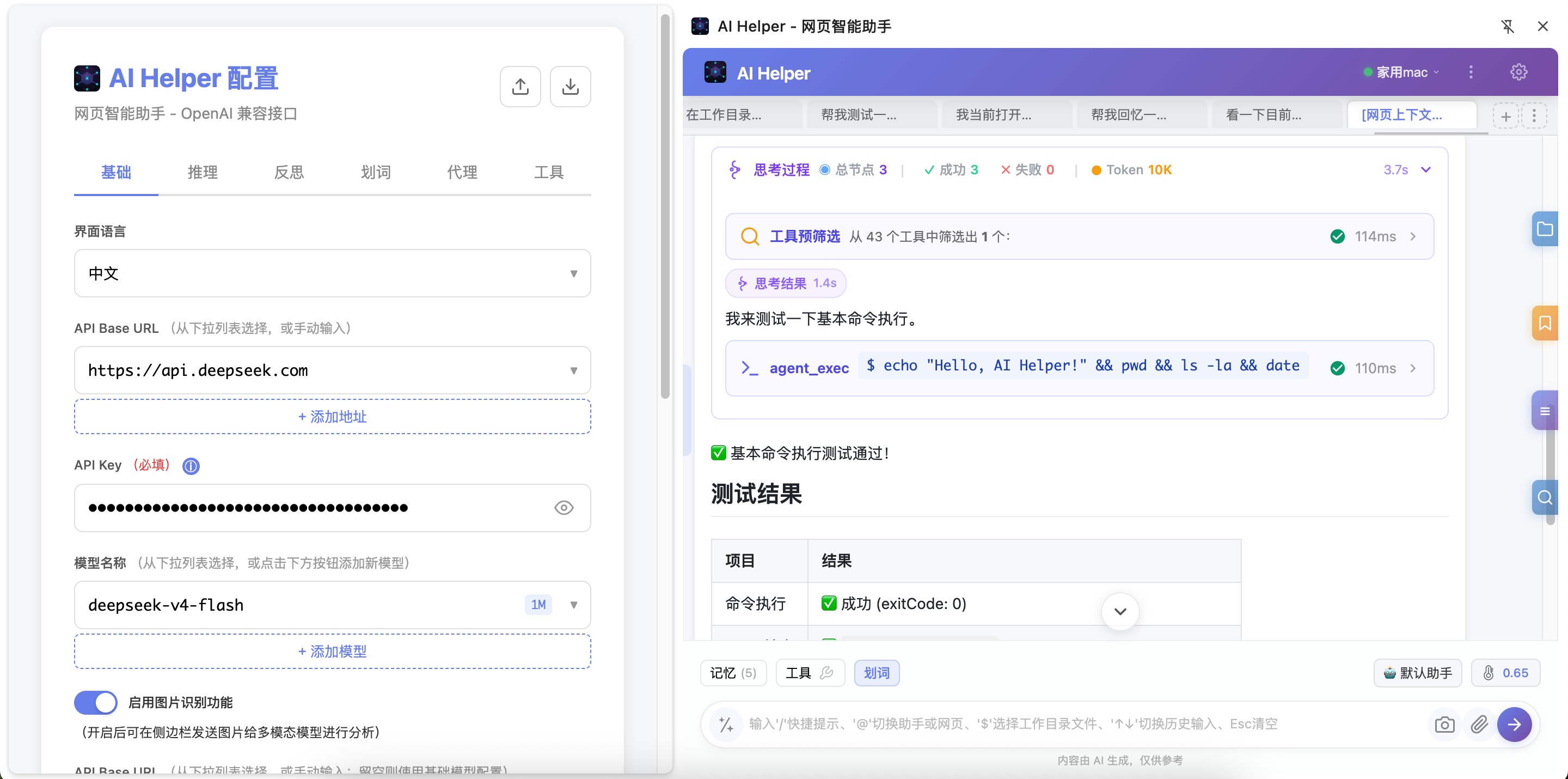Viewport: 1568px width, 779px height.
Task: Click the 总节点 3 stat
Action: point(853,170)
